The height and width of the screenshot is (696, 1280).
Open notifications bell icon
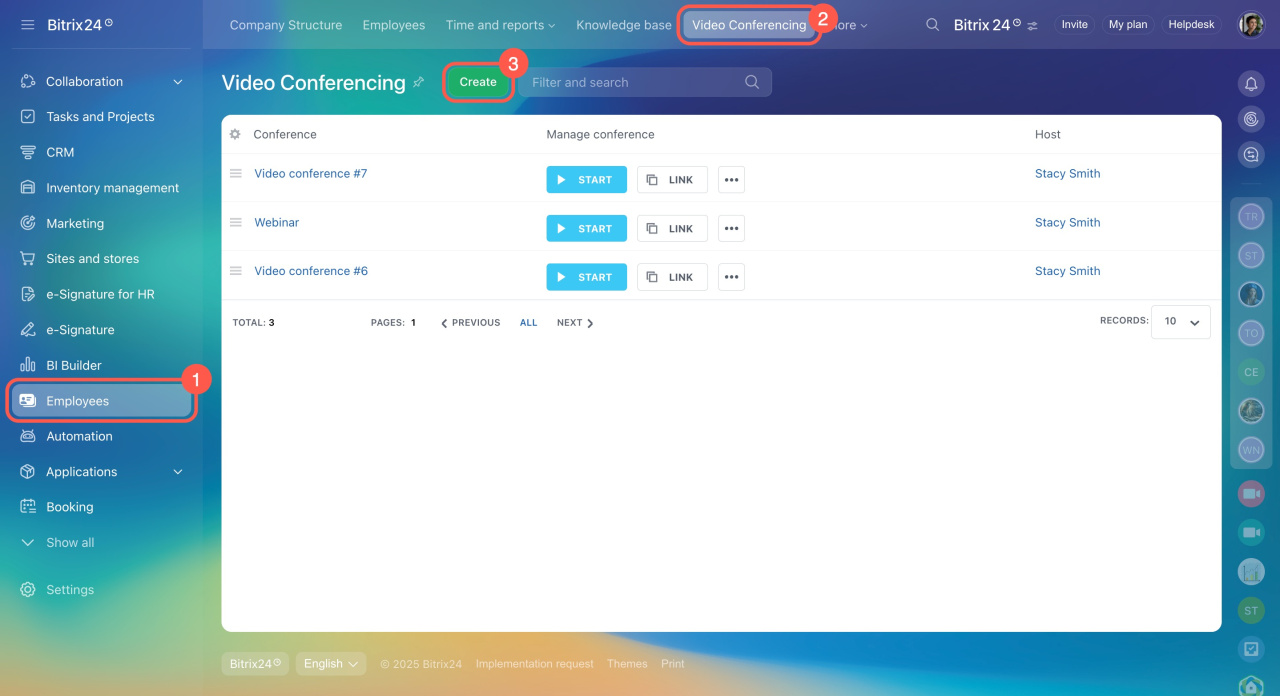pyautogui.click(x=1250, y=83)
